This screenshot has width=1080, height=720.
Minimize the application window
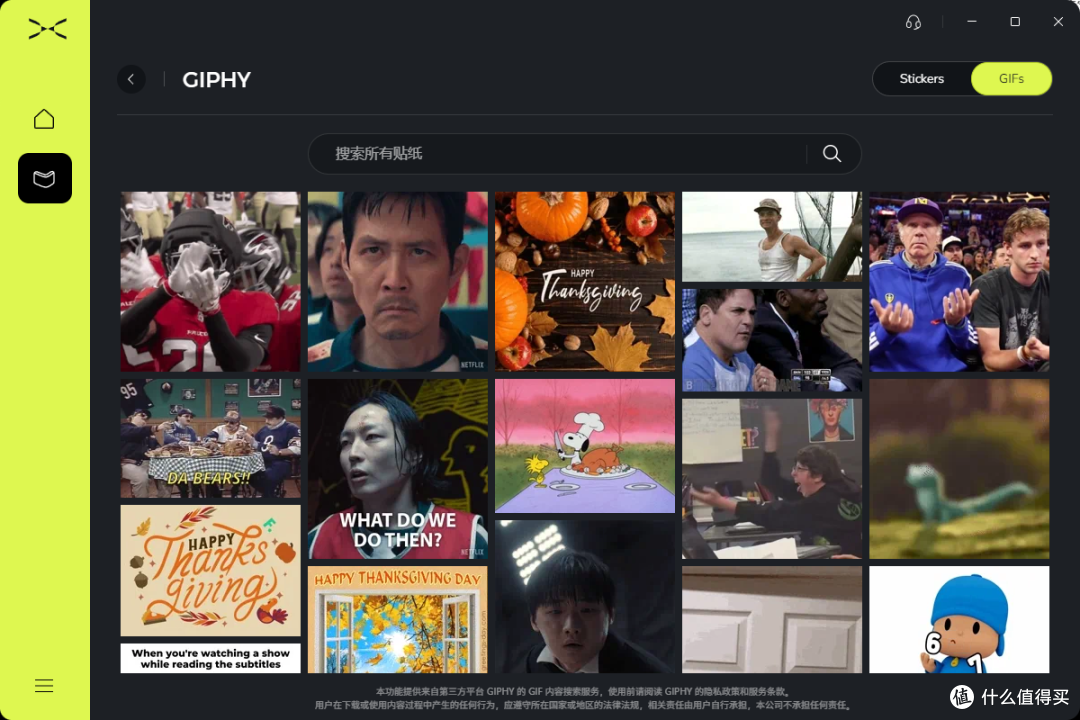click(x=972, y=22)
